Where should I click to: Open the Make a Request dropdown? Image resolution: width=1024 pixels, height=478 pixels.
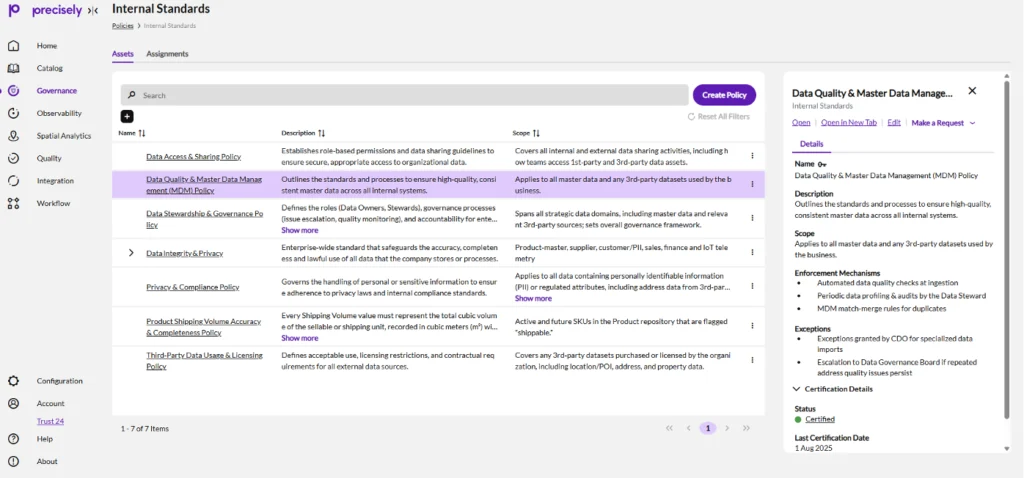click(943, 123)
